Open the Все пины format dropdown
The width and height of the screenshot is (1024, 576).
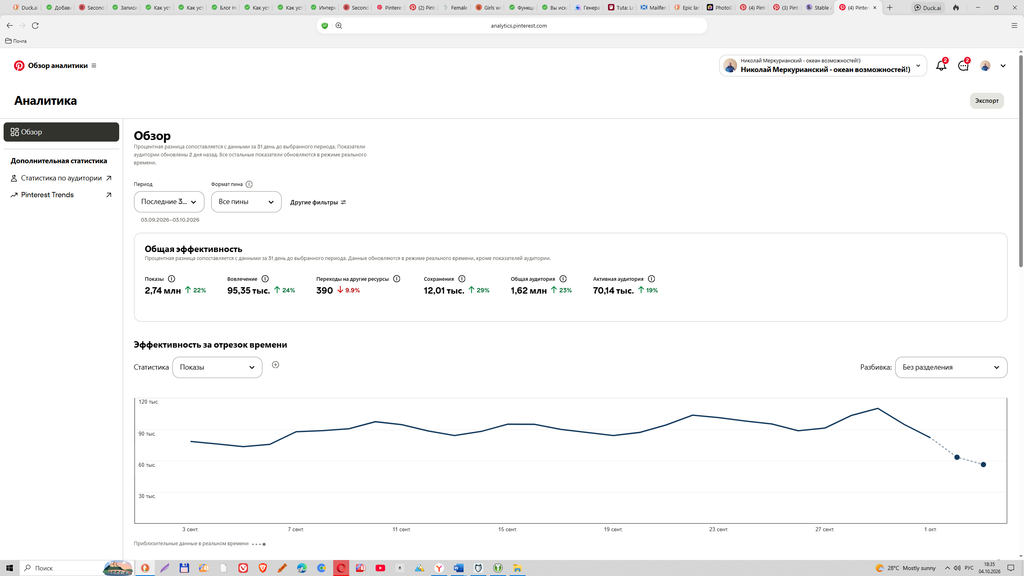pos(246,202)
